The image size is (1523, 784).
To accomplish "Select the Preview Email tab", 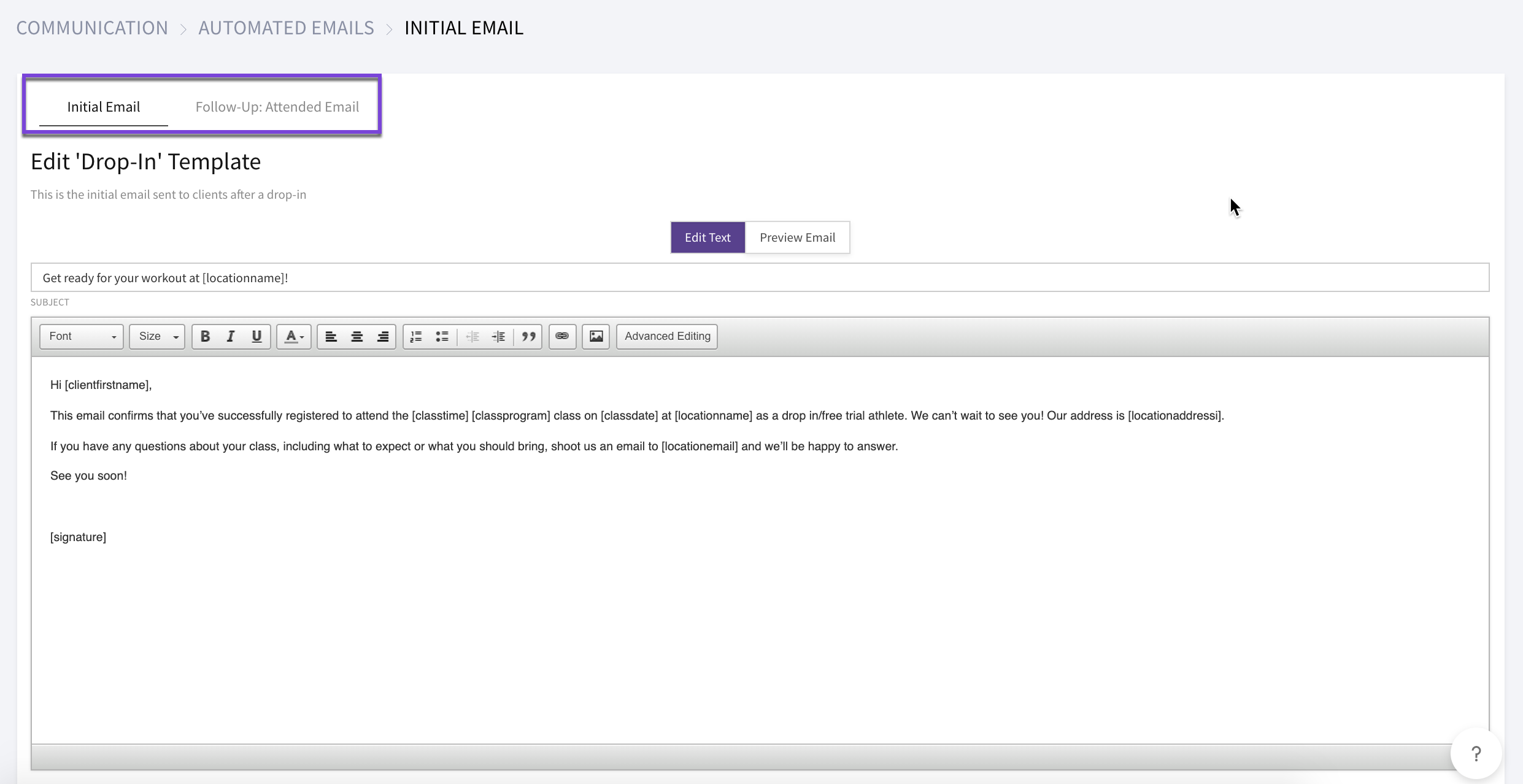I will click(x=797, y=237).
